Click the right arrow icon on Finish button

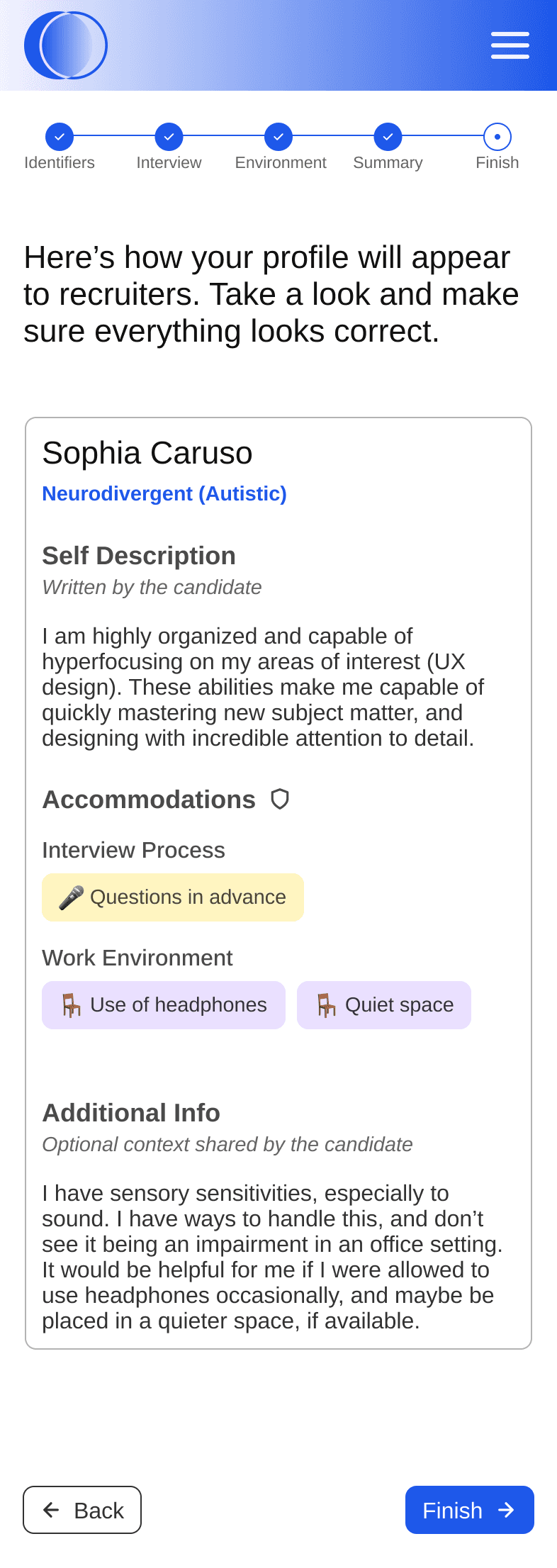(x=506, y=1510)
